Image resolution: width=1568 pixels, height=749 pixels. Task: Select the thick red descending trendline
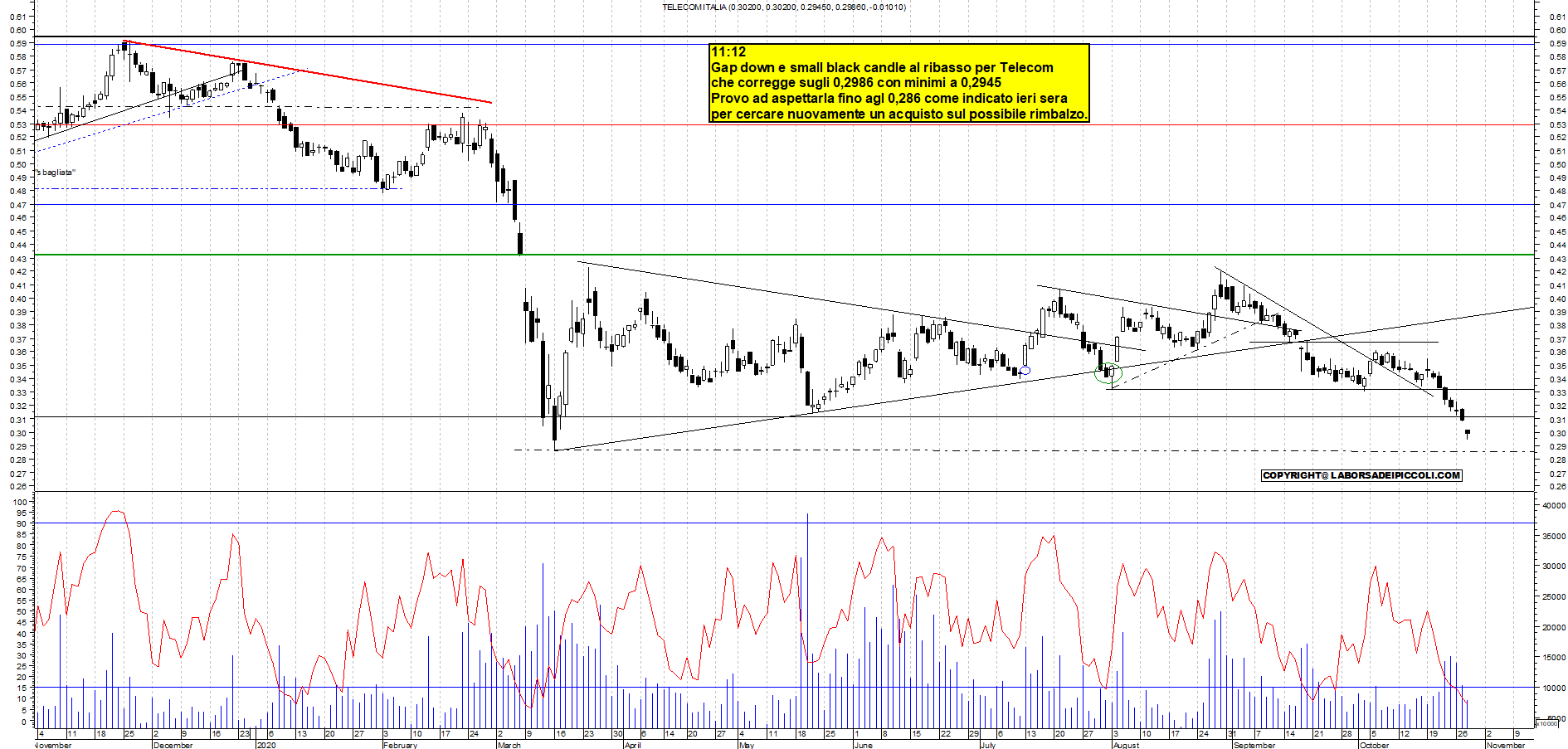pos(307,71)
